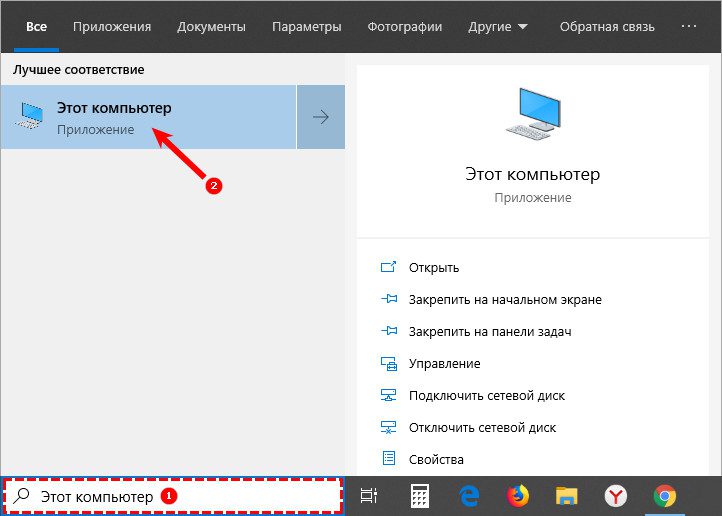Screen dimensions: 722x516
Task: Click the pin icon beside Закрепить на начальном экране
Action: point(389,299)
